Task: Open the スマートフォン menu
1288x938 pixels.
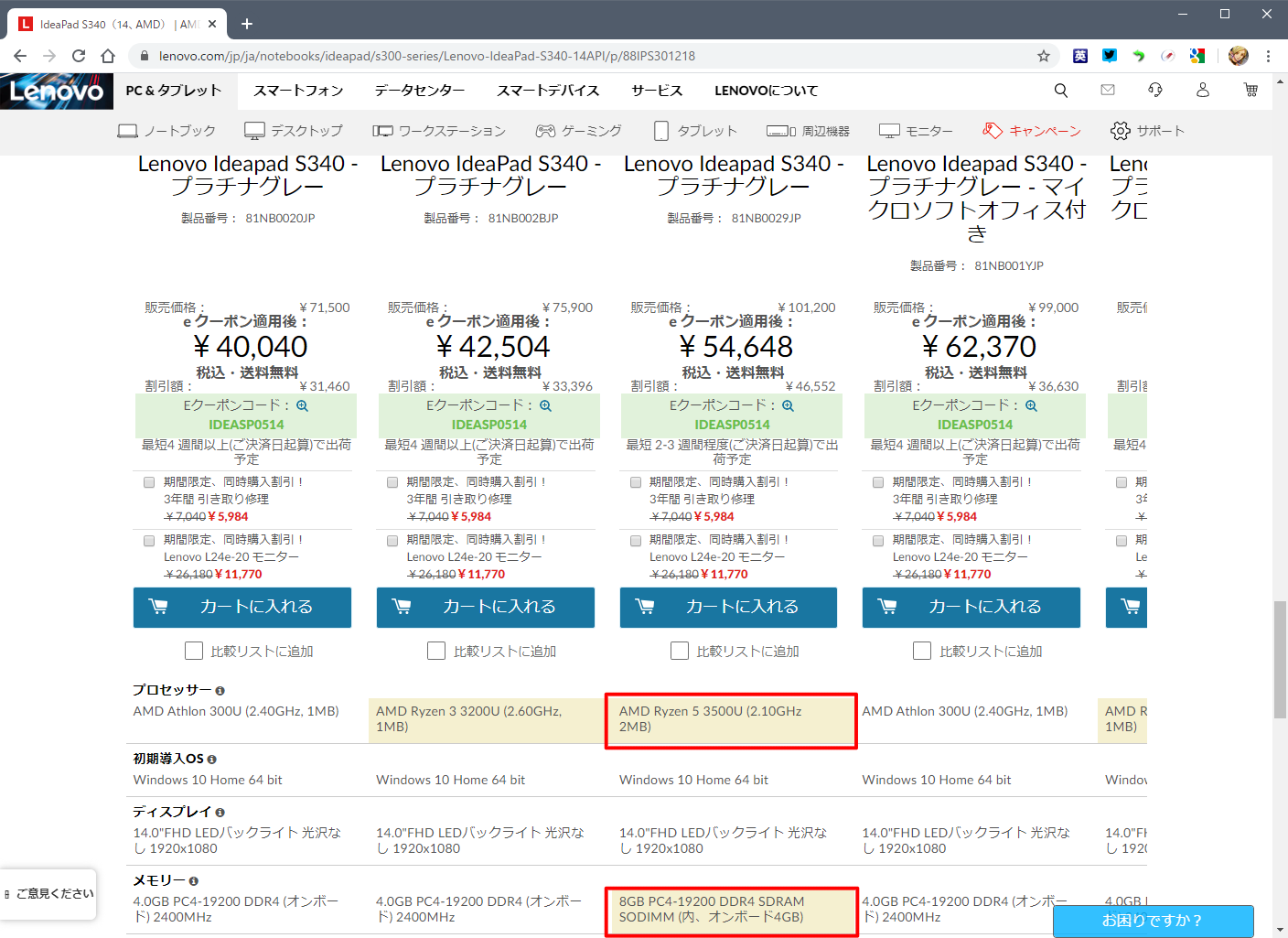Action: point(298,91)
